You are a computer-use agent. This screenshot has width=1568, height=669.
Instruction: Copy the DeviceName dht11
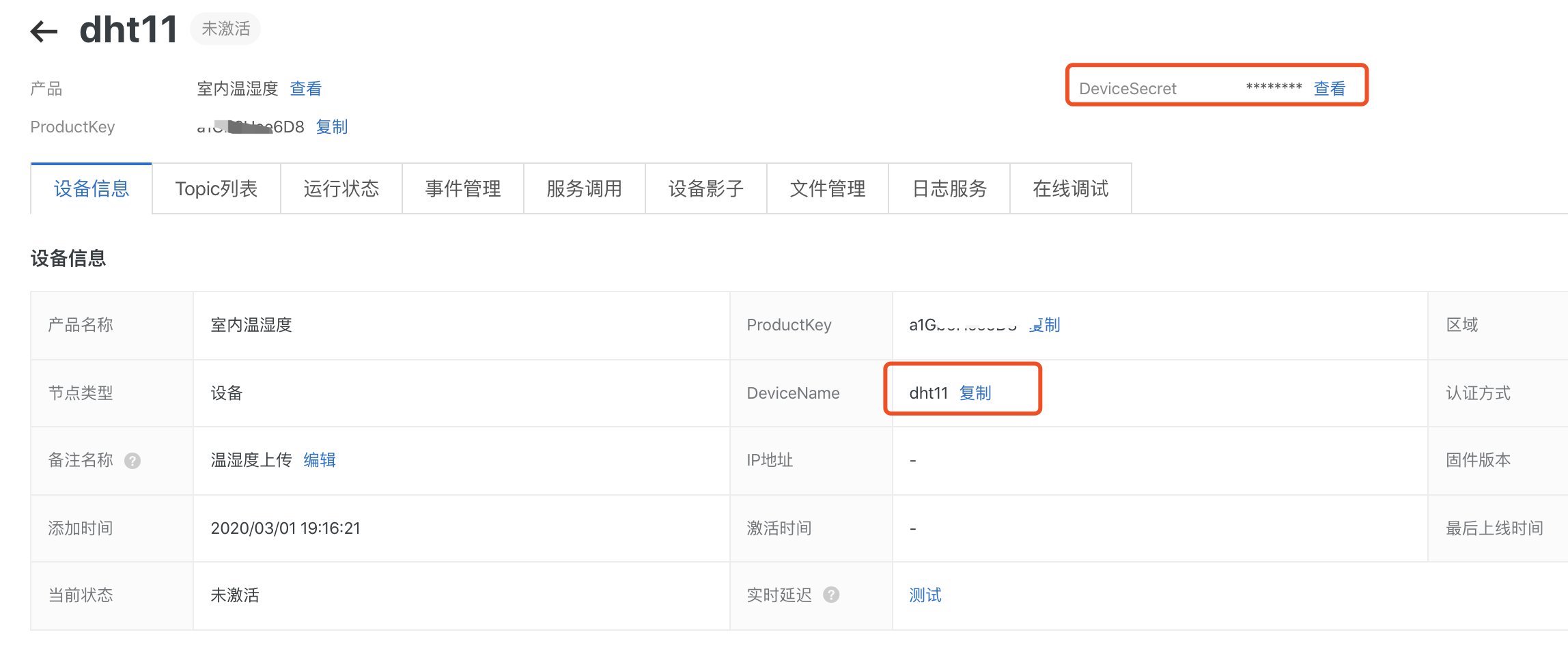[975, 393]
